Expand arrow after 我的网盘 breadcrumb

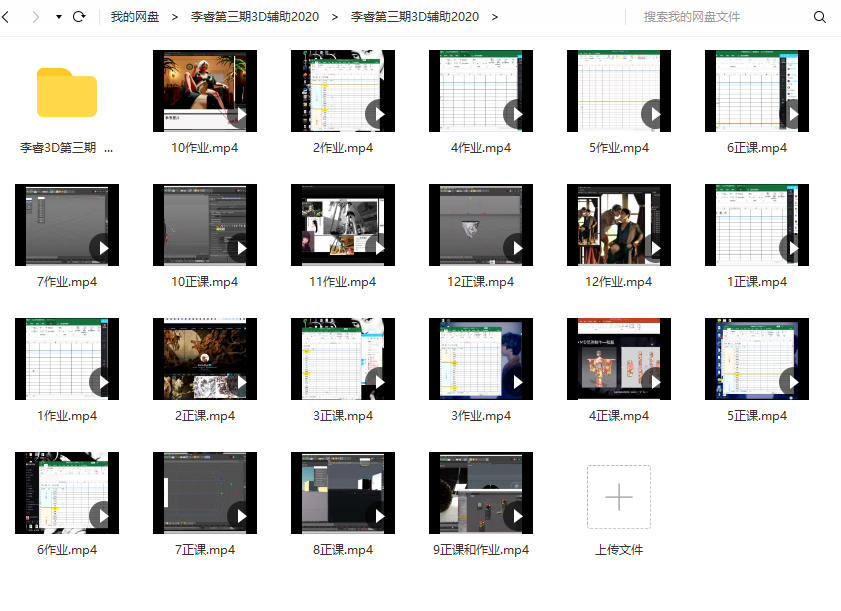[175, 17]
